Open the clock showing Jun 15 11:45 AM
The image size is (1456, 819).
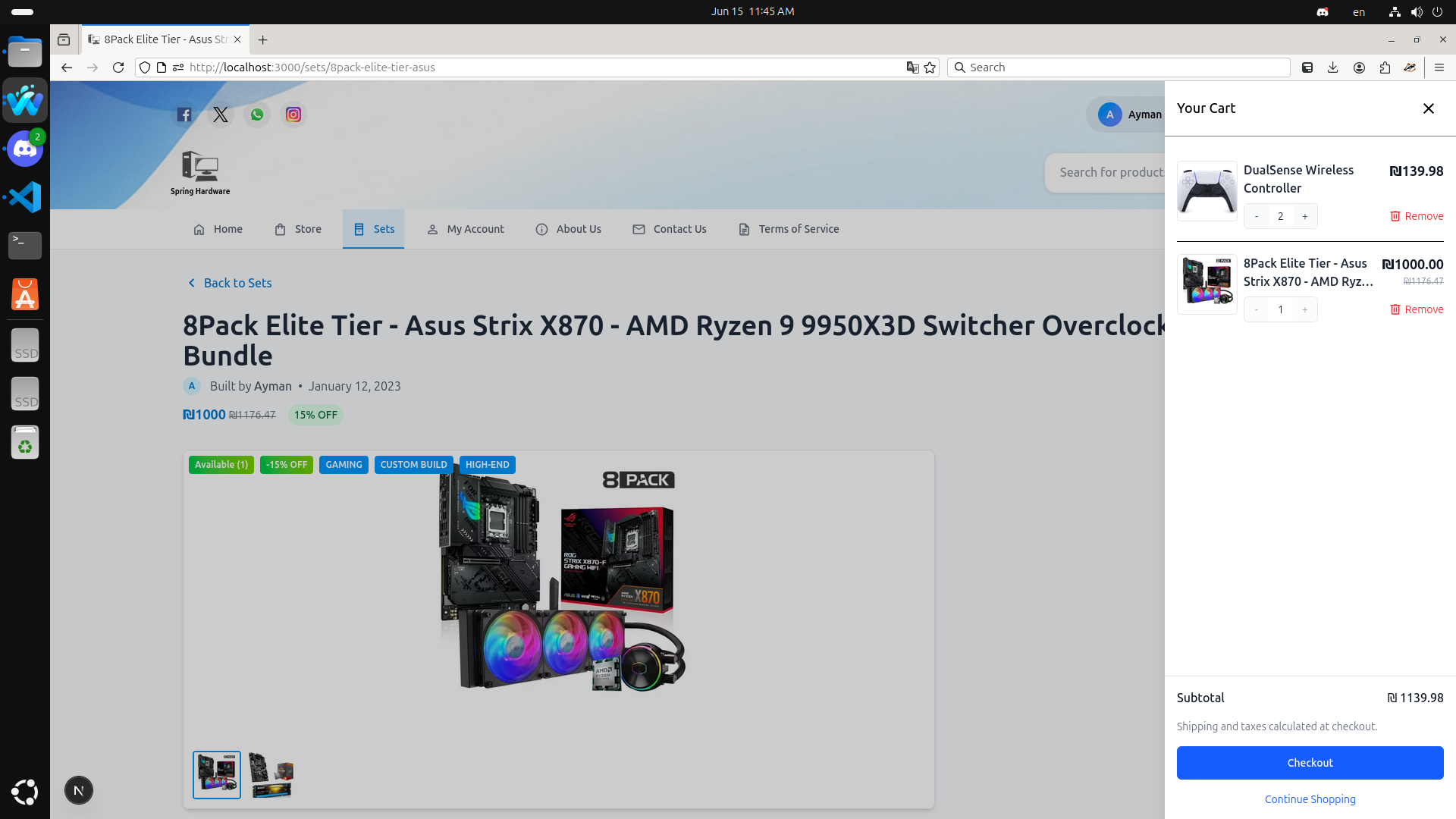[x=752, y=11]
